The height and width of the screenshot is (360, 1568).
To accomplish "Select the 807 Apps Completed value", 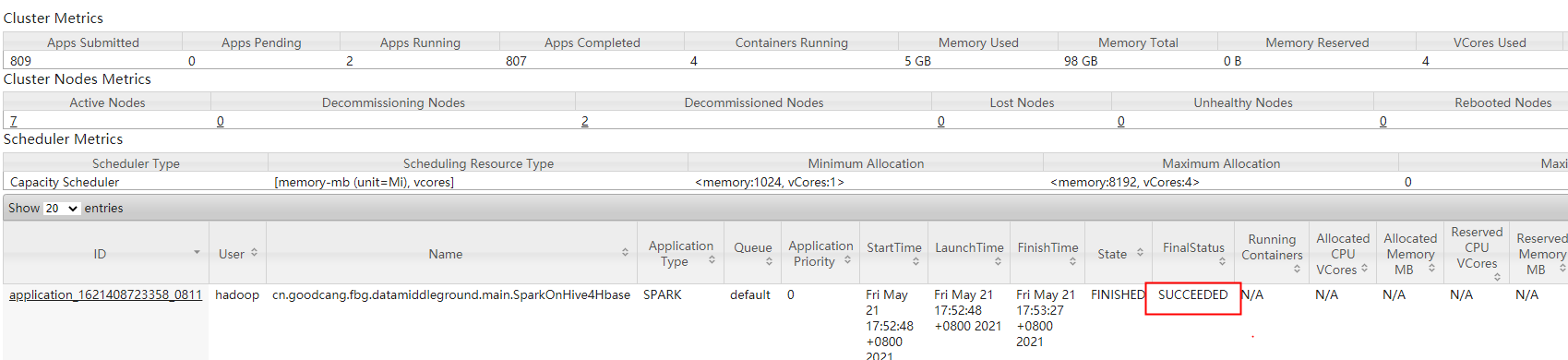I will 516,61.
